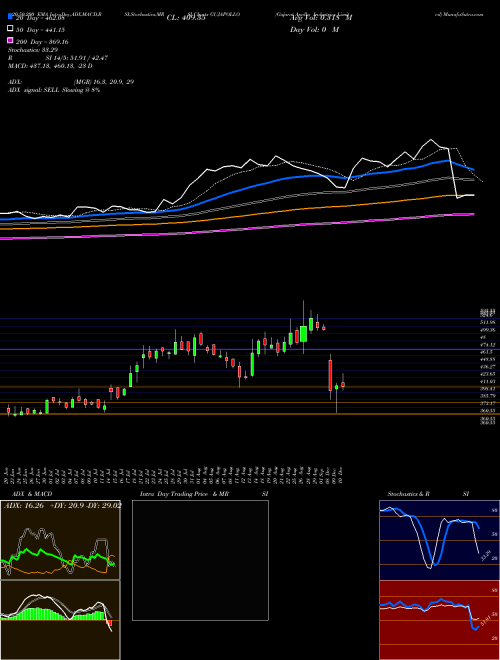Click the 474.12 price axis label
Viewport: 500px width, 660px height.
487,345
